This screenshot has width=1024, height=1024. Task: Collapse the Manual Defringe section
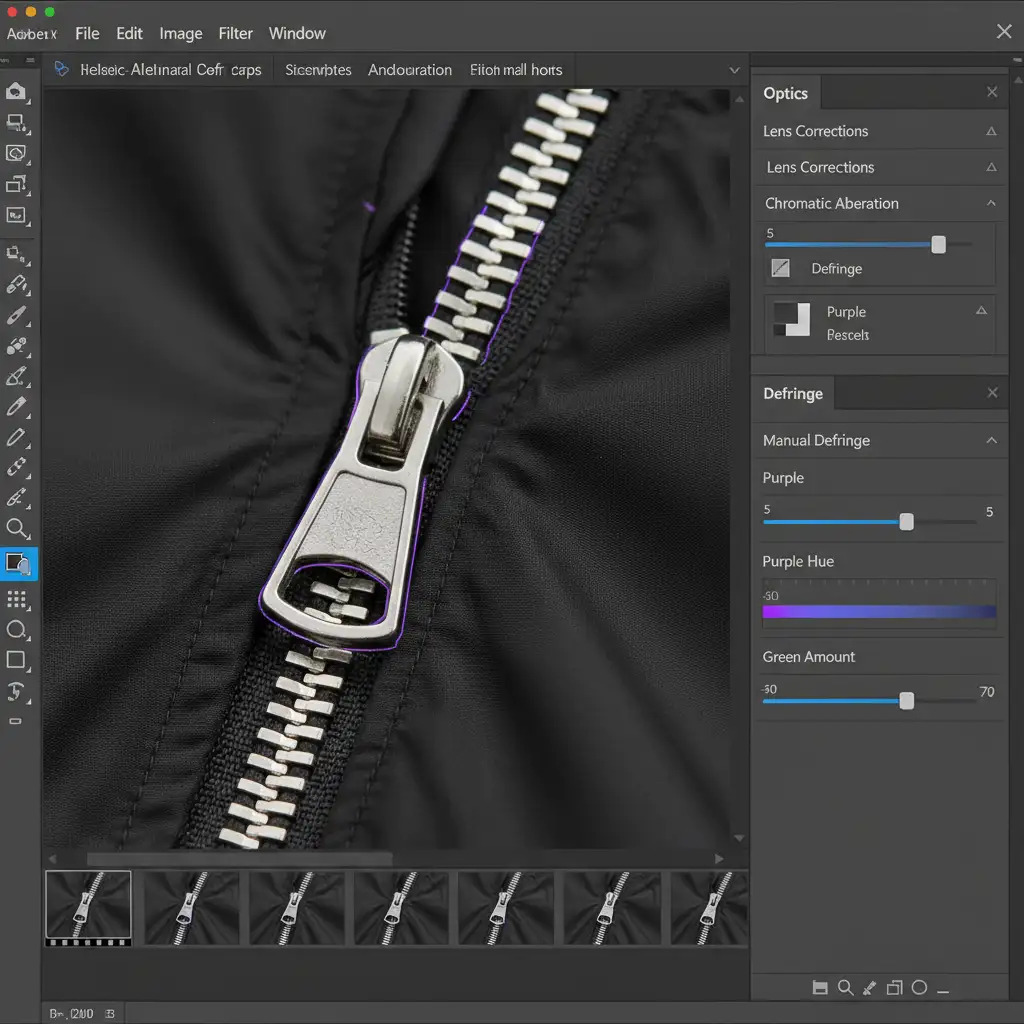click(x=991, y=440)
